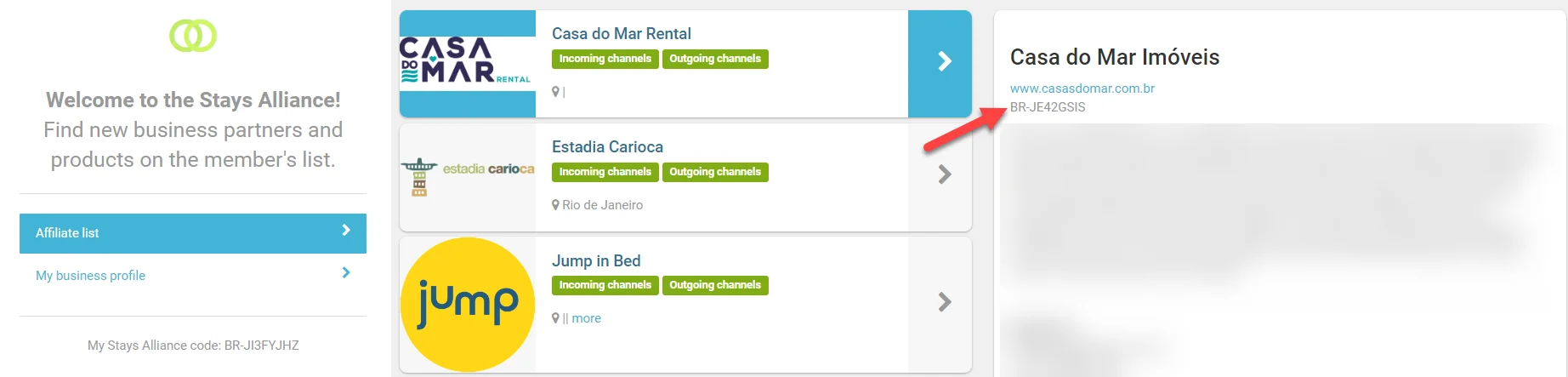1568x377 pixels.
Task: Click location pin icon beside Rio de Janeiro
Action: tap(556, 205)
